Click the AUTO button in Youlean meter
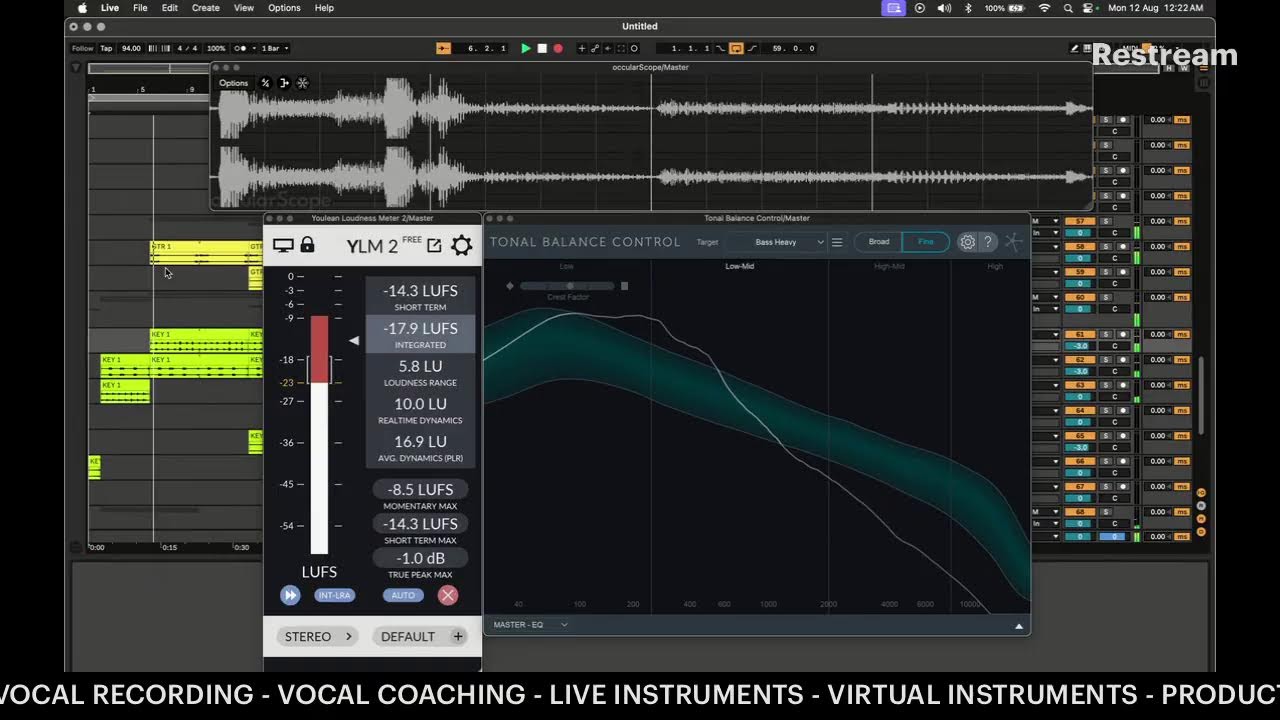Viewport: 1280px width, 720px height. click(x=403, y=595)
